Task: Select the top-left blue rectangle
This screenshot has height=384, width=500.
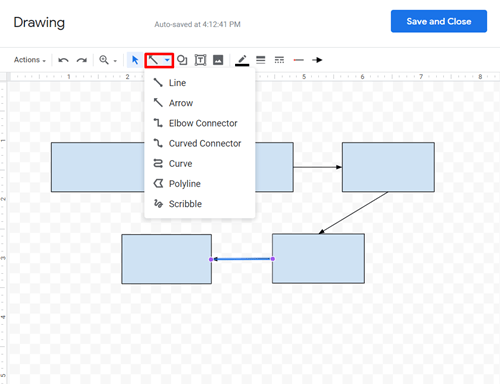Action: point(98,167)
